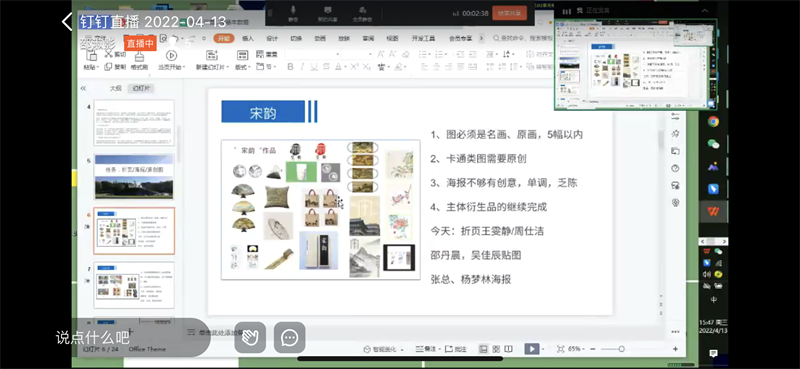Open Google Chrome from the taskbar
The height and width of the screenshot is (369, 800).
[713, 121]
